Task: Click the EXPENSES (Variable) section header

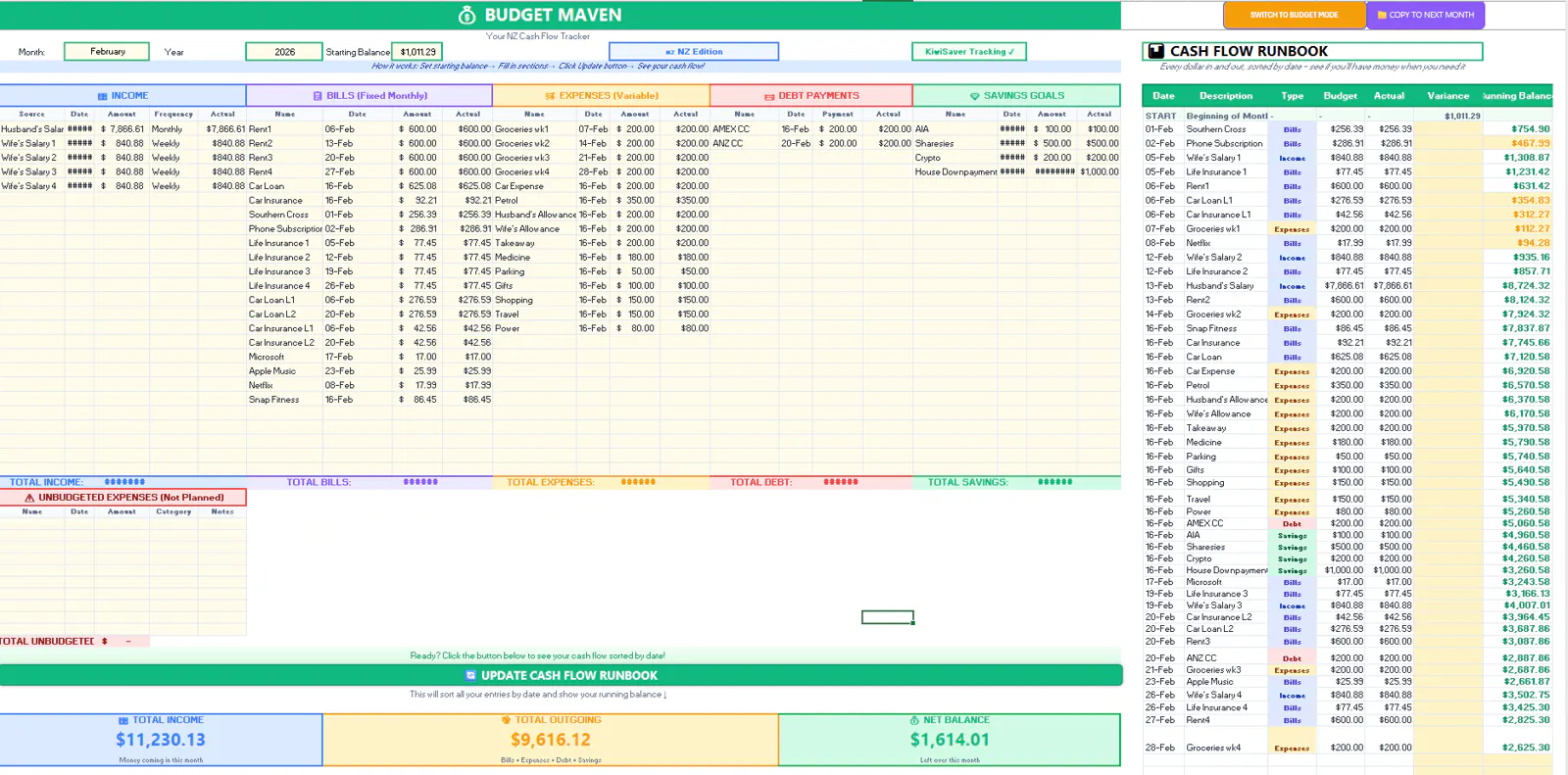Action: click(x=601, y=96)
